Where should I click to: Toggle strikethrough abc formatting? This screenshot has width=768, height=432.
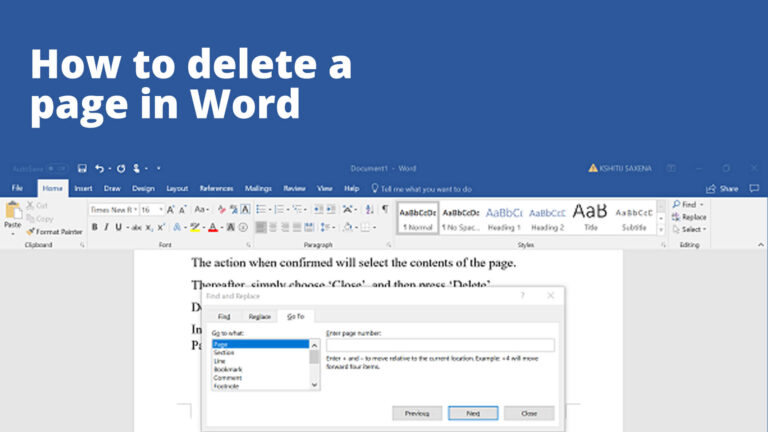click(x=137, y=227)
